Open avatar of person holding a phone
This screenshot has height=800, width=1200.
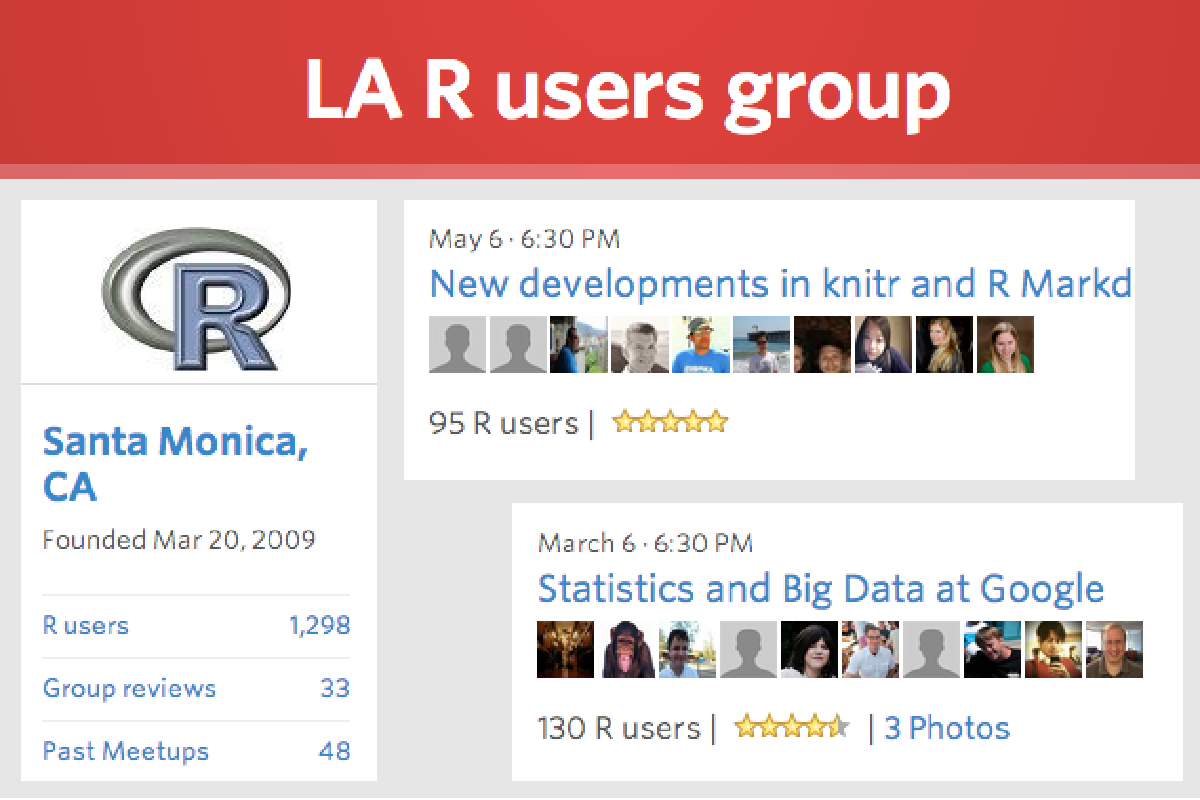coord(1054,649)
